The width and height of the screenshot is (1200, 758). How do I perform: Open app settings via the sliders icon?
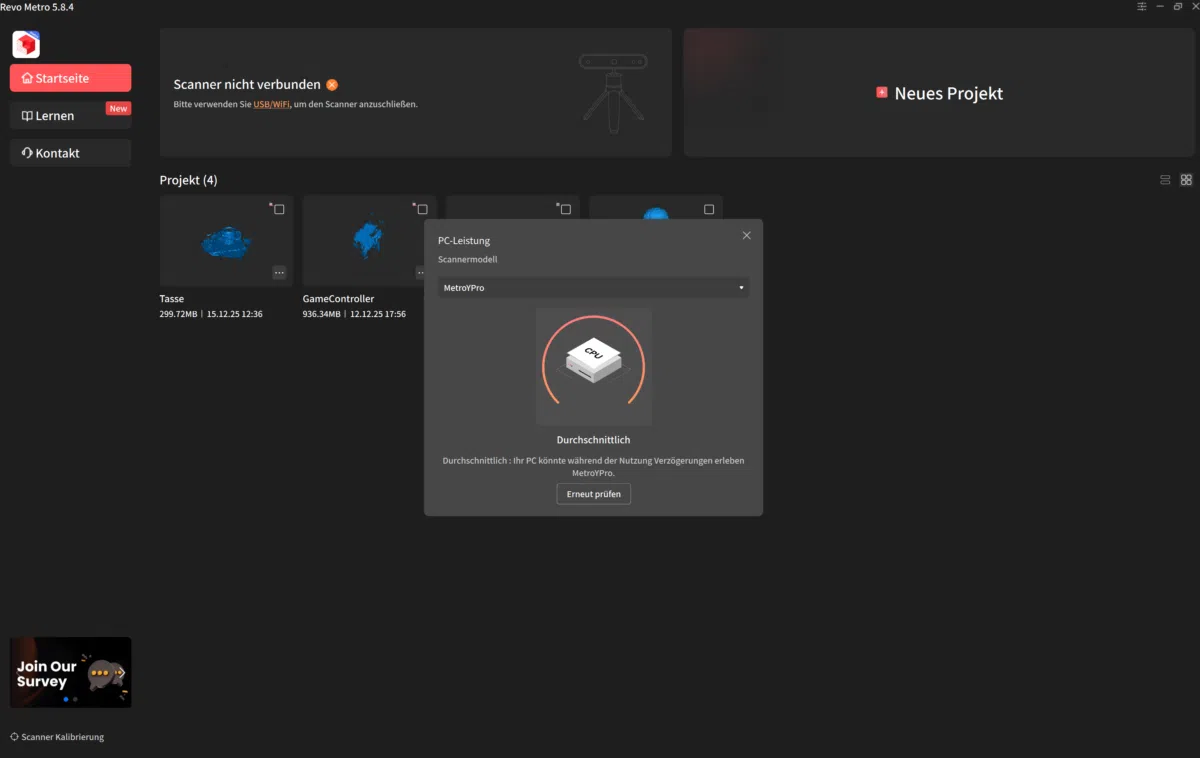click(x=1141, y=6)
